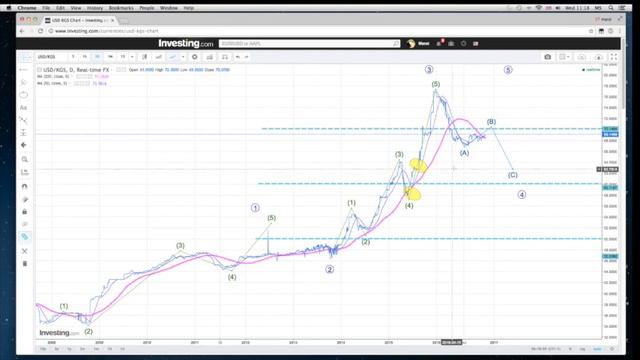Open the View menu
The image size is (640, 360).
76,8
